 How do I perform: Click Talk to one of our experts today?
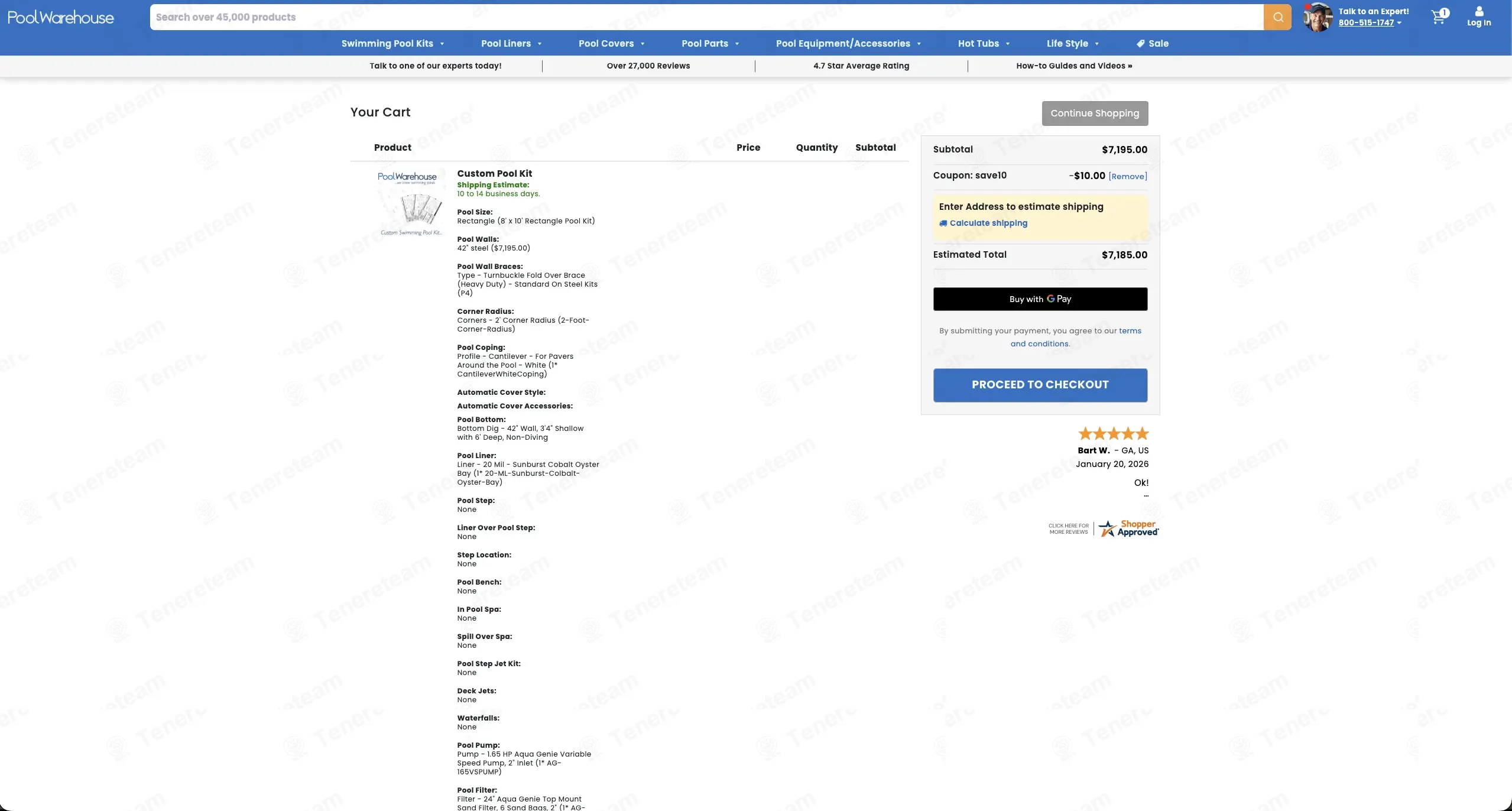click(436, 66)
